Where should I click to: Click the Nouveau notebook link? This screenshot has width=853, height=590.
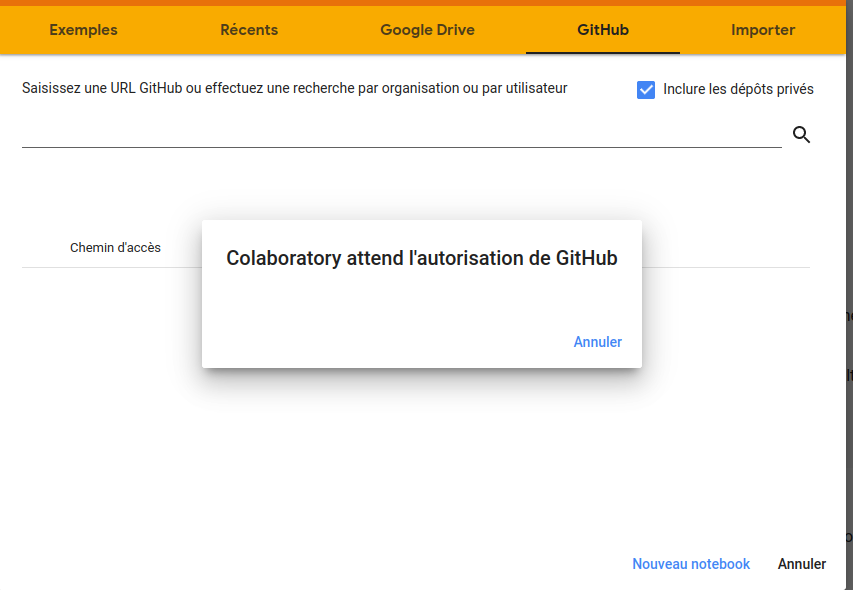691,564
